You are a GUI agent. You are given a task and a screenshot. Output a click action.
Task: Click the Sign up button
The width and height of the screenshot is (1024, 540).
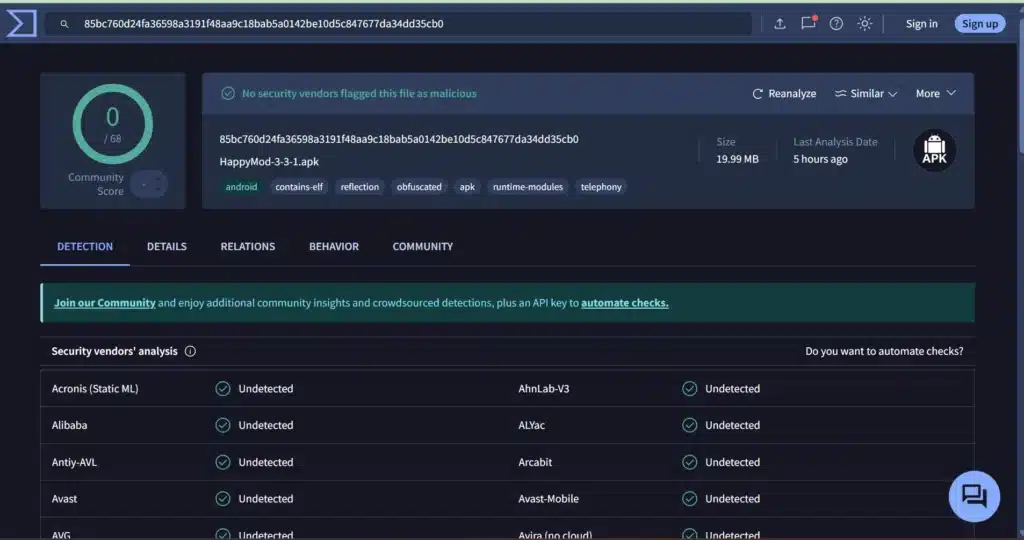[x=980, y=24]
